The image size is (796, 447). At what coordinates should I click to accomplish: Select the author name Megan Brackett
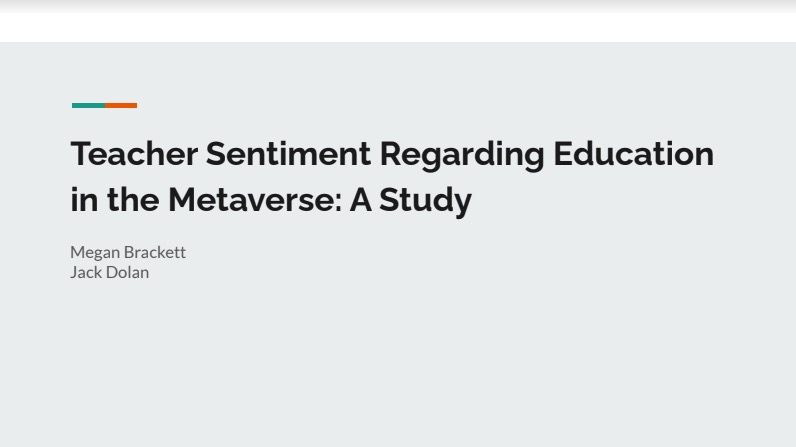click(x=128, y=252)
